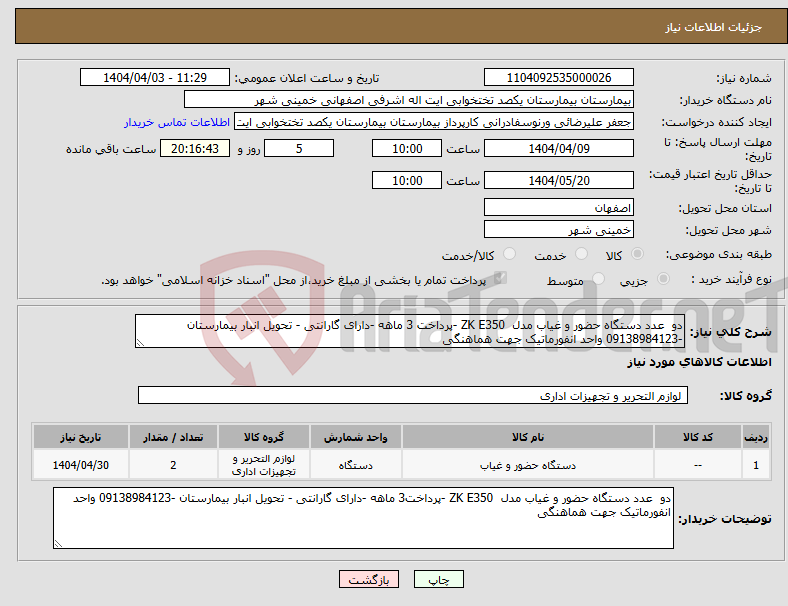Select the کالا radio button
This screenshot has width=788, height=606.
click(637, 254)
